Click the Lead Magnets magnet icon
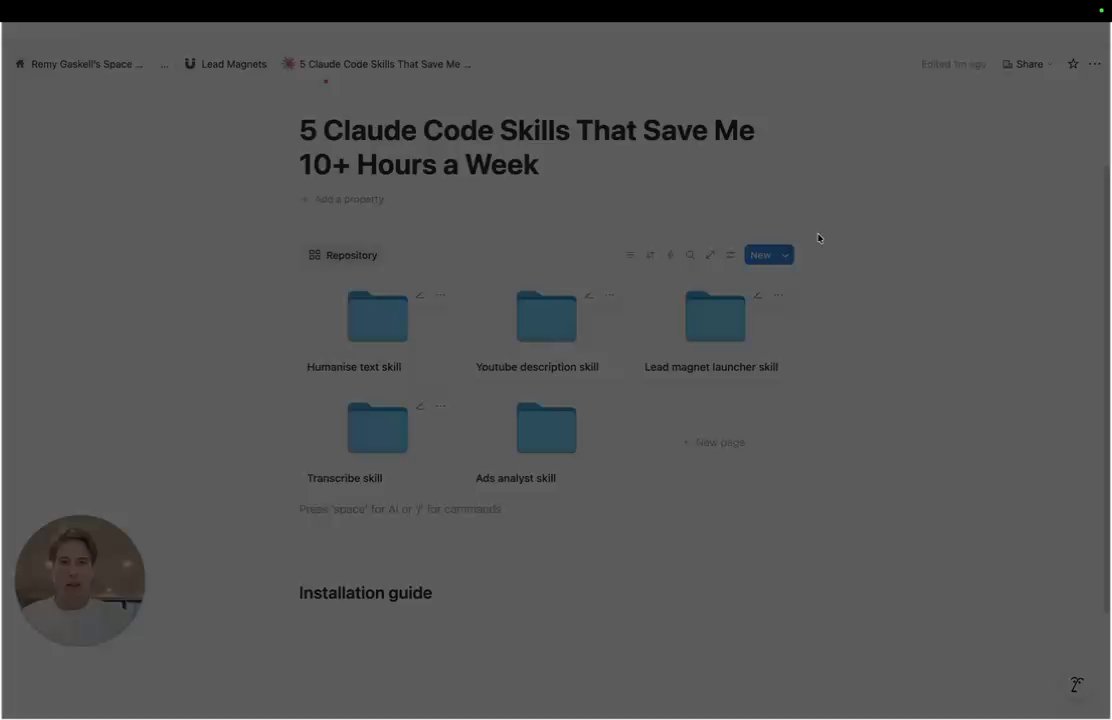This screenshot has width=1112, height=720. 190,64
